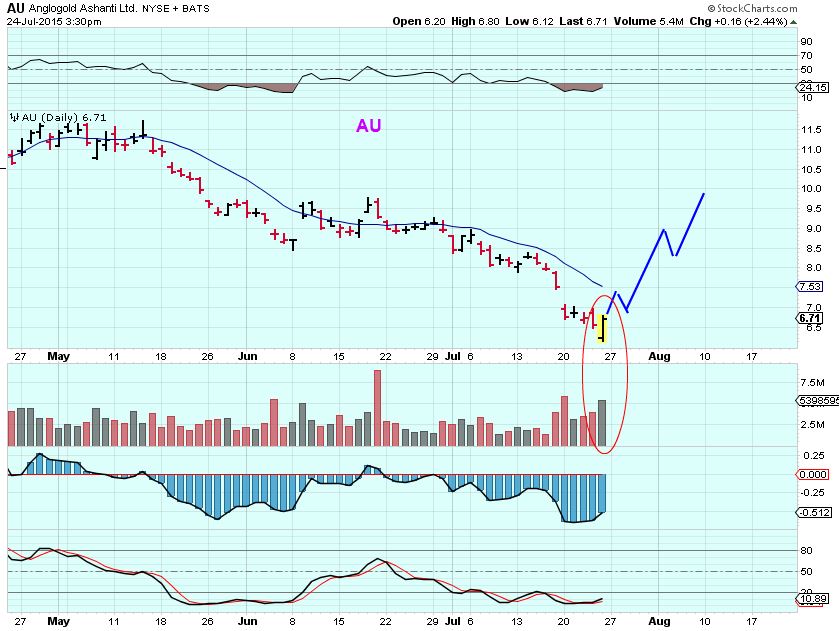This screenshot has width=839, height=631.
Task: Click the magenta AU chart annotation
Action: (x=369, y=126)
